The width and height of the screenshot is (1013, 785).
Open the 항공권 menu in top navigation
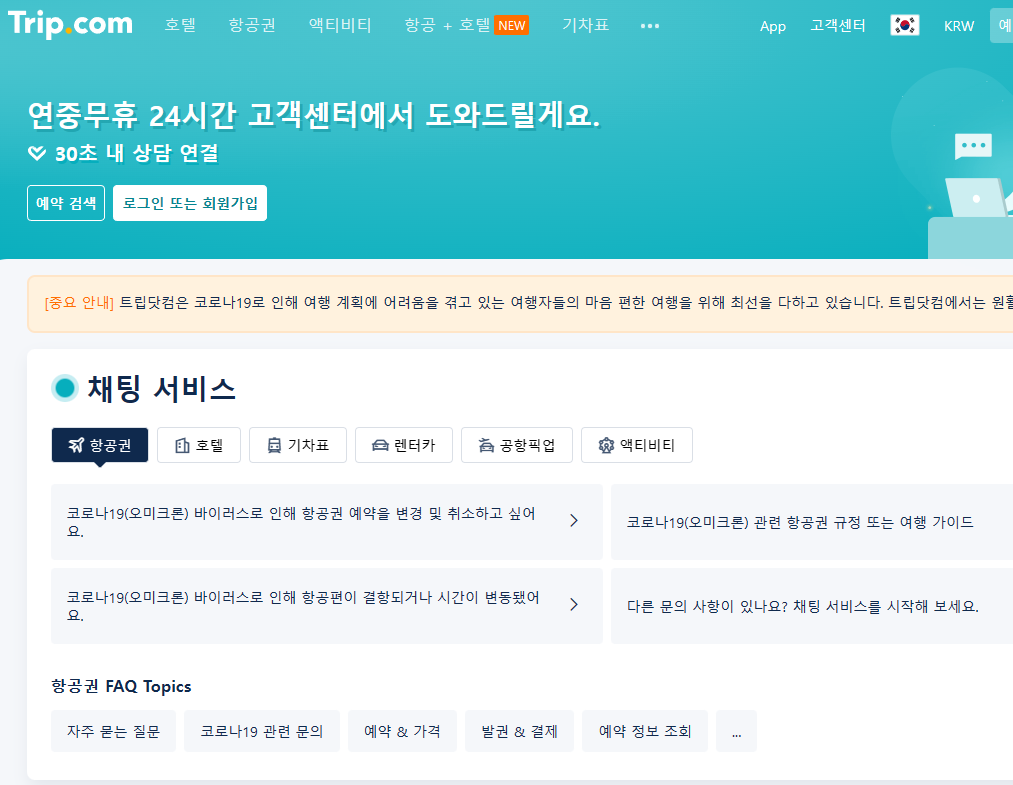pos(252,25)
